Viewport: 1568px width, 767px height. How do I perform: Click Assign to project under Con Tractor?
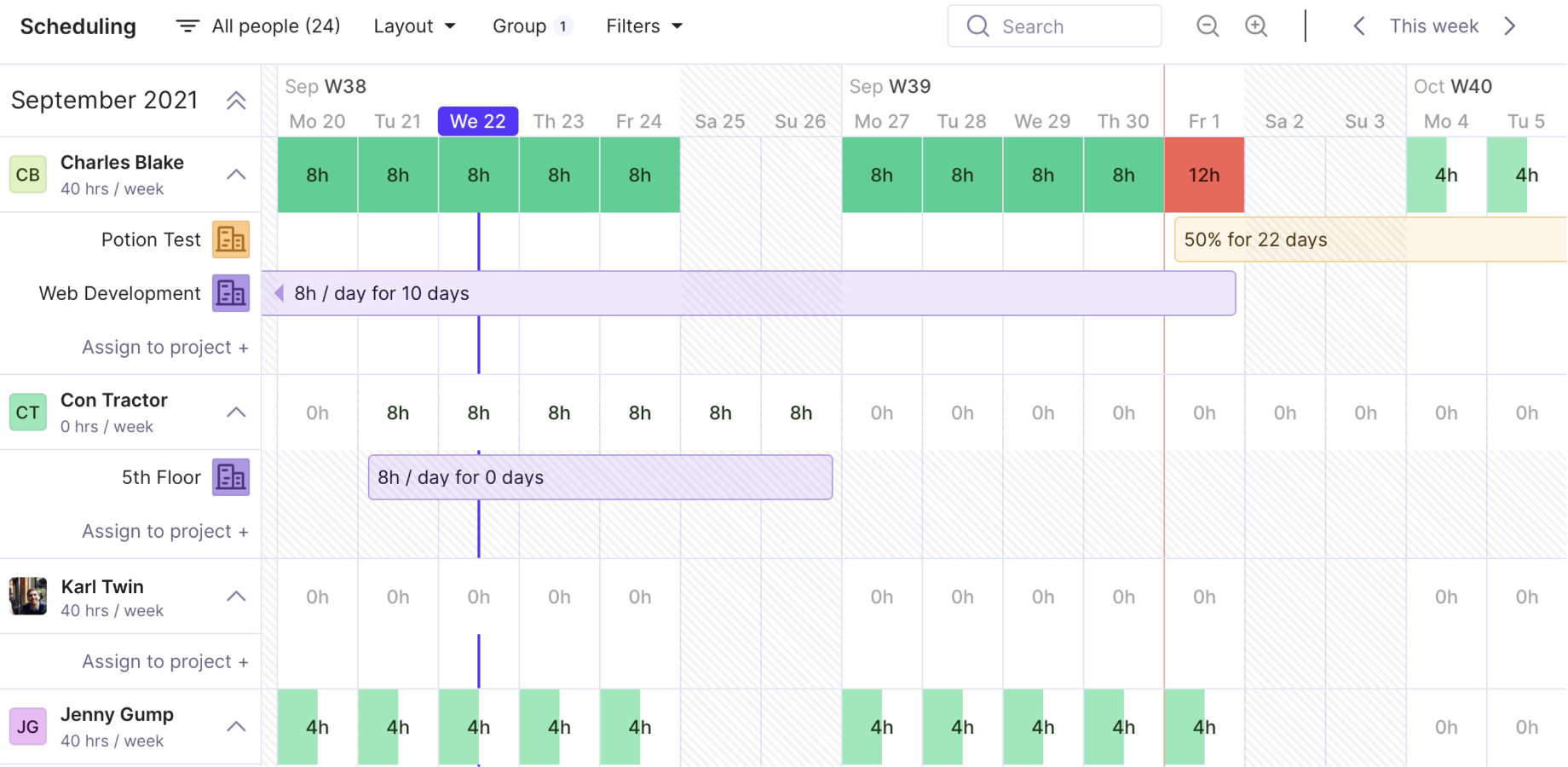tap(165, 531)
